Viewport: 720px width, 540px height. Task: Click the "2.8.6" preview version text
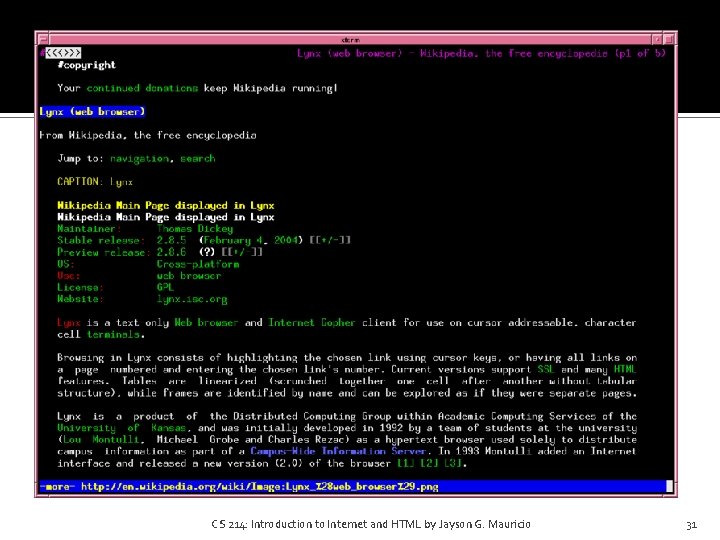[171, 252]
